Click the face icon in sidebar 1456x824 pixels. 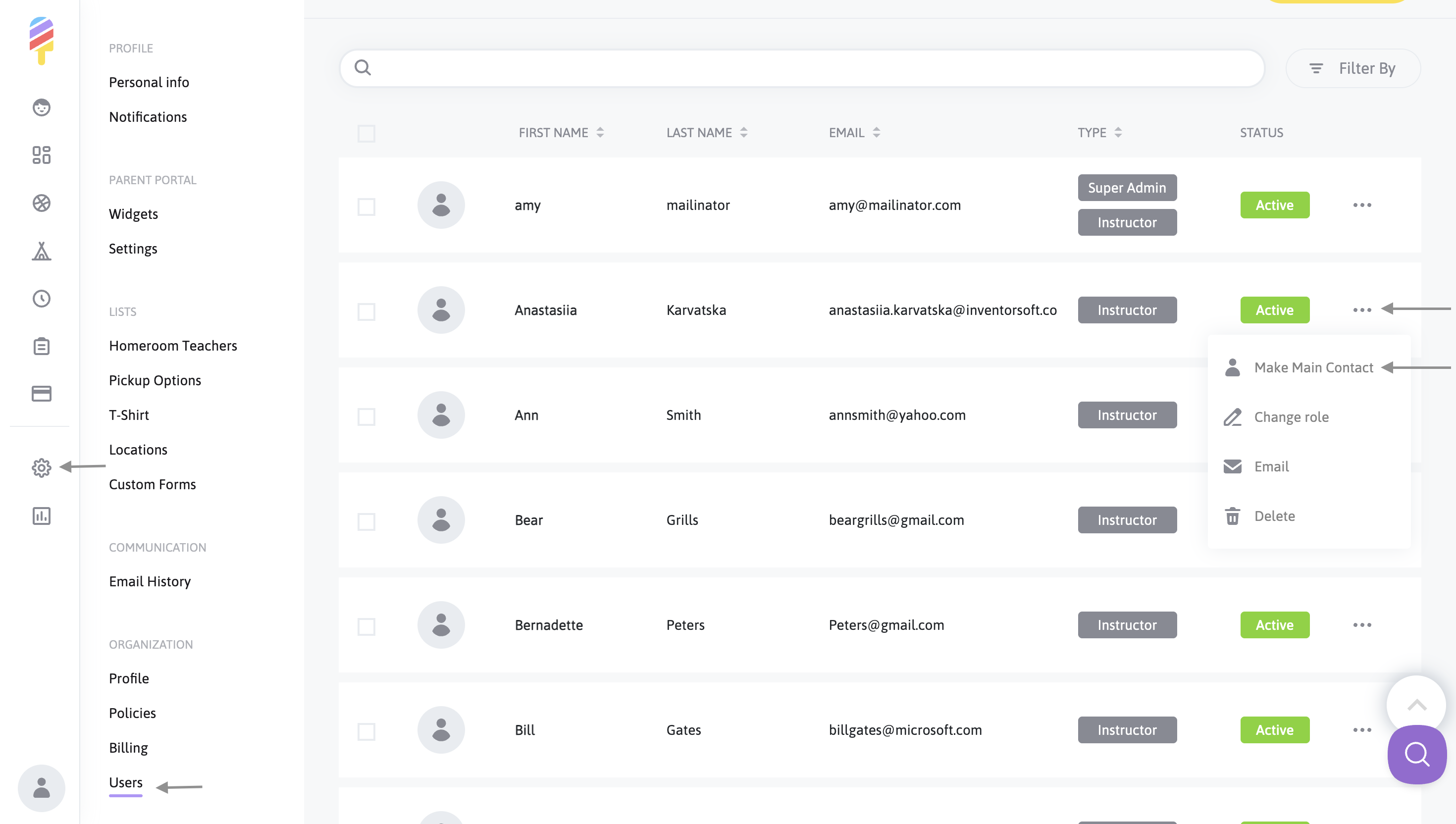[x=41, y=107]
